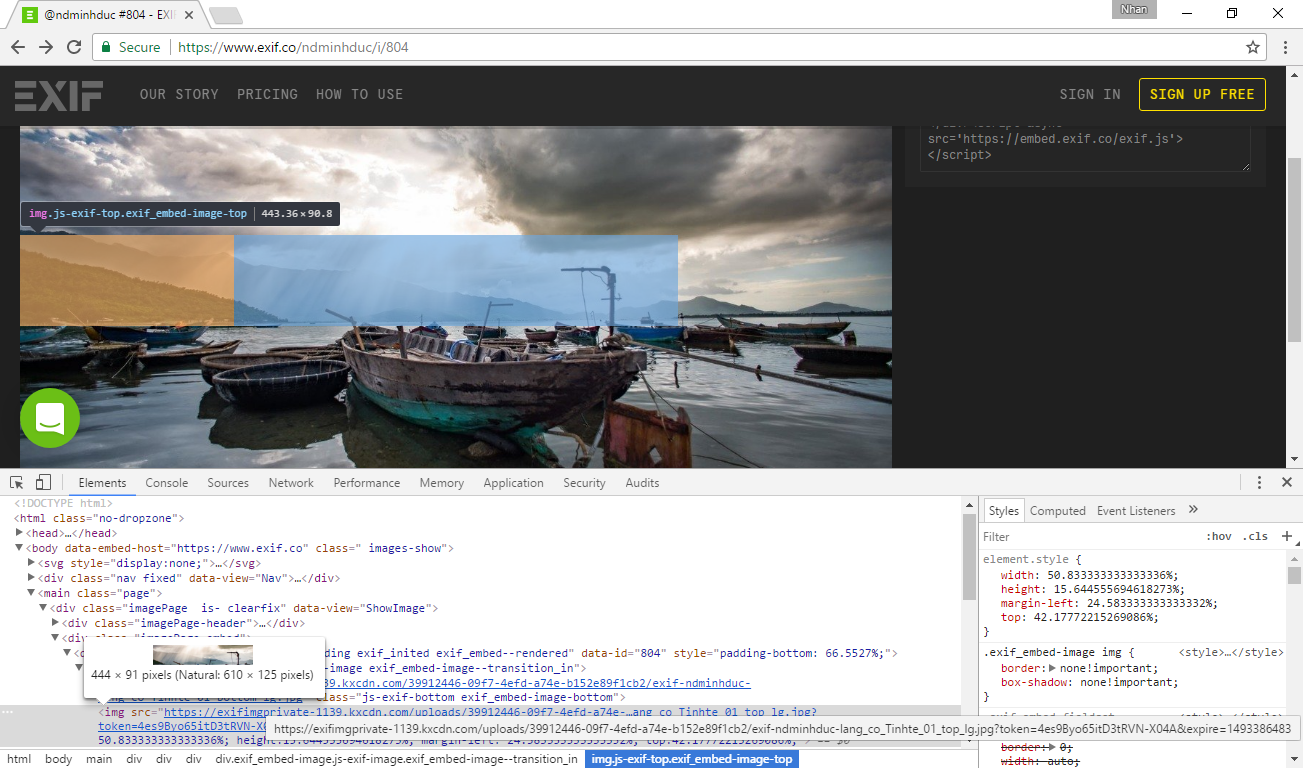The width and height of the screenshot is (1303, 768).
Task: Close the DevTools panel
Action: [1287, 482]
